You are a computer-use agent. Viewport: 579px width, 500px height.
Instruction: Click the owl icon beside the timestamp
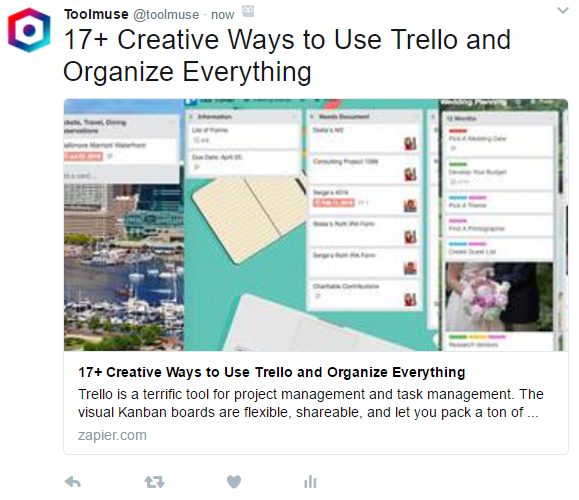pyautogui.click(x=248, y=11)
